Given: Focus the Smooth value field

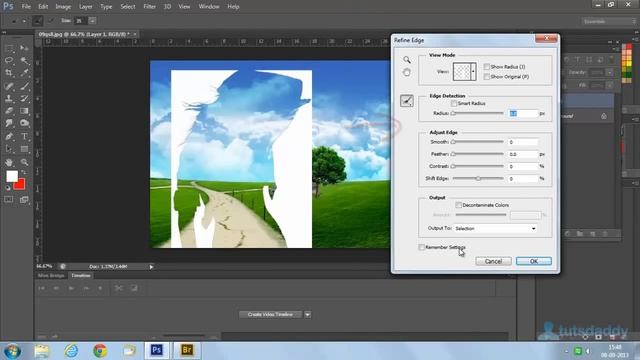Looking at the screenshot, I should pos(523,142).
